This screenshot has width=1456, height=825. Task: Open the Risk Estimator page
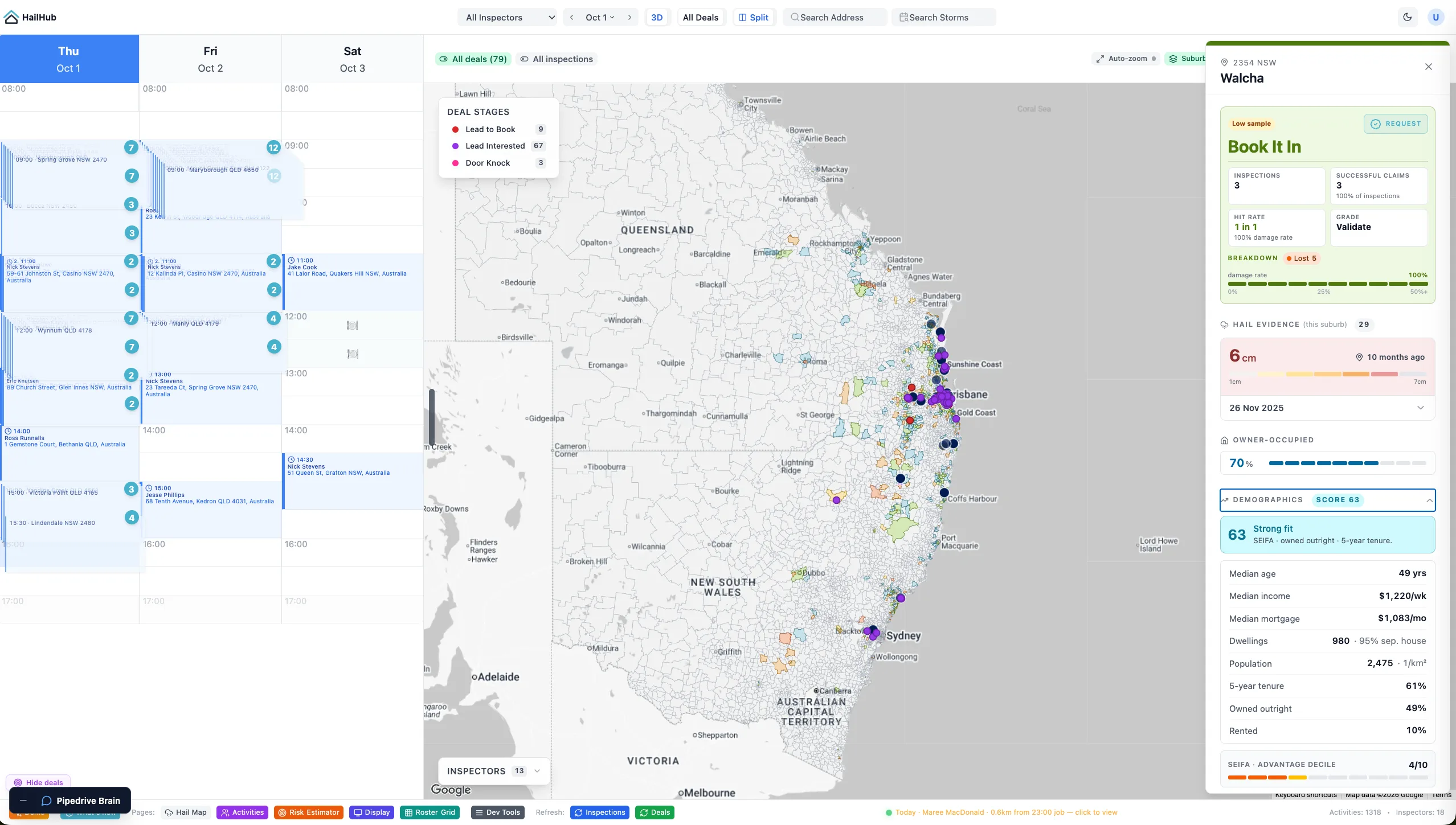(308, 812)
